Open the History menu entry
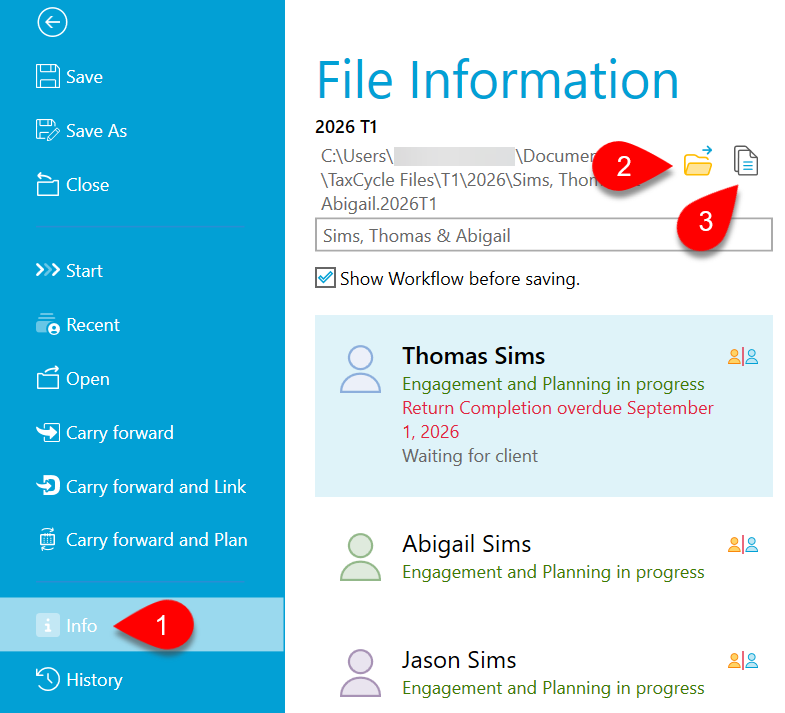 tap(142, 679)
